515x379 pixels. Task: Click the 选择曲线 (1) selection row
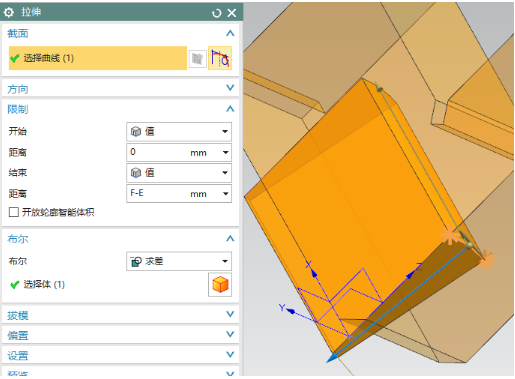pyautogui.click(x=98, y=58)
